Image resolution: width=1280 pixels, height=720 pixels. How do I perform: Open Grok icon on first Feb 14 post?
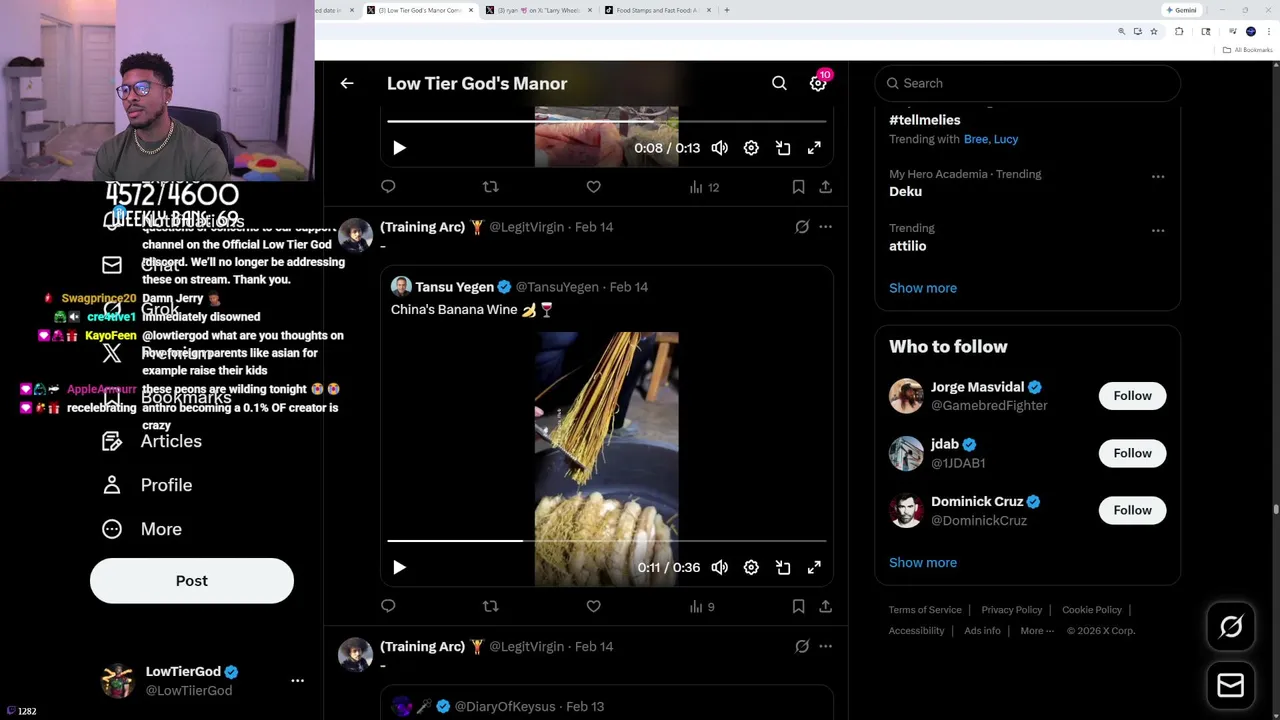pos(802,227)
